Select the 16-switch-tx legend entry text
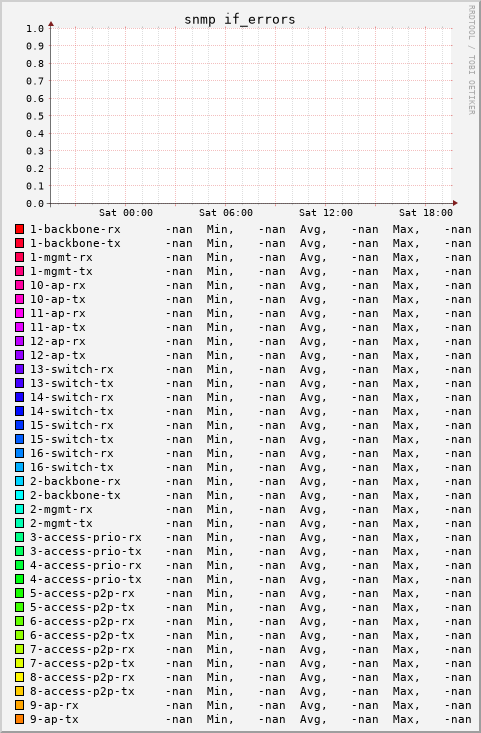481x733 pixels. click(72, 467)
